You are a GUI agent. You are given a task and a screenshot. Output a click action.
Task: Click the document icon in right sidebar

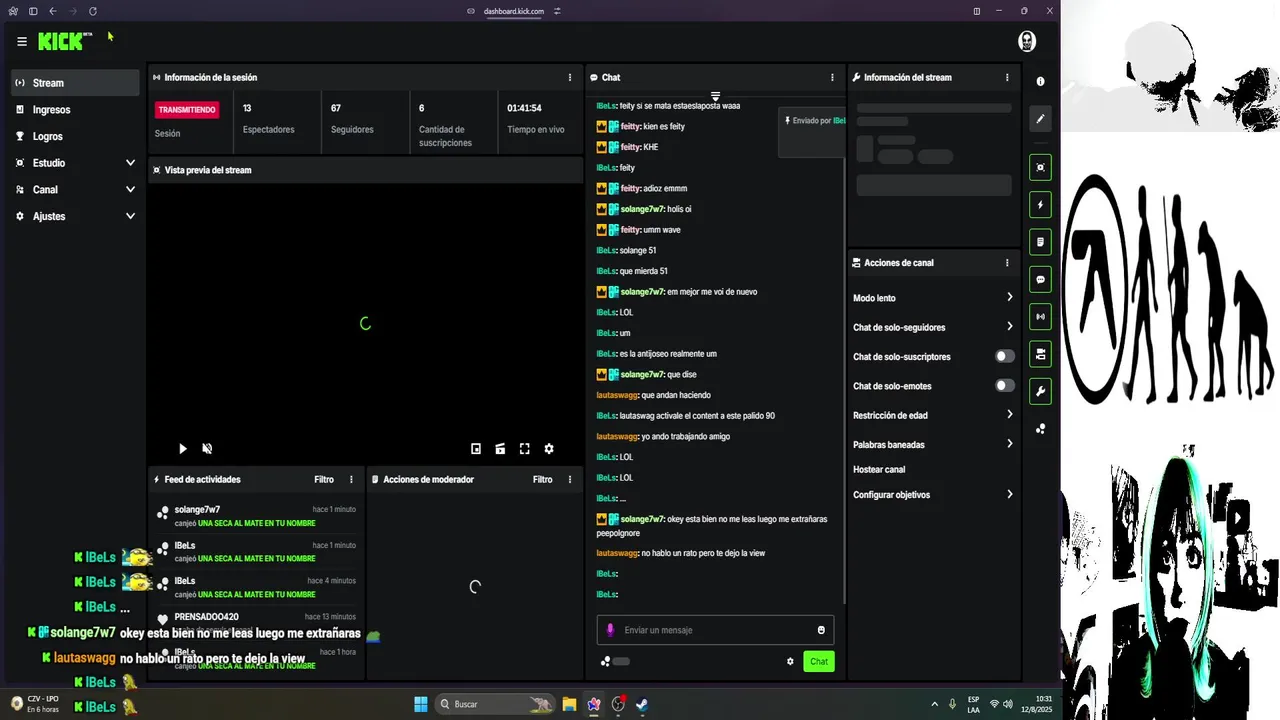coord(1040,242)
